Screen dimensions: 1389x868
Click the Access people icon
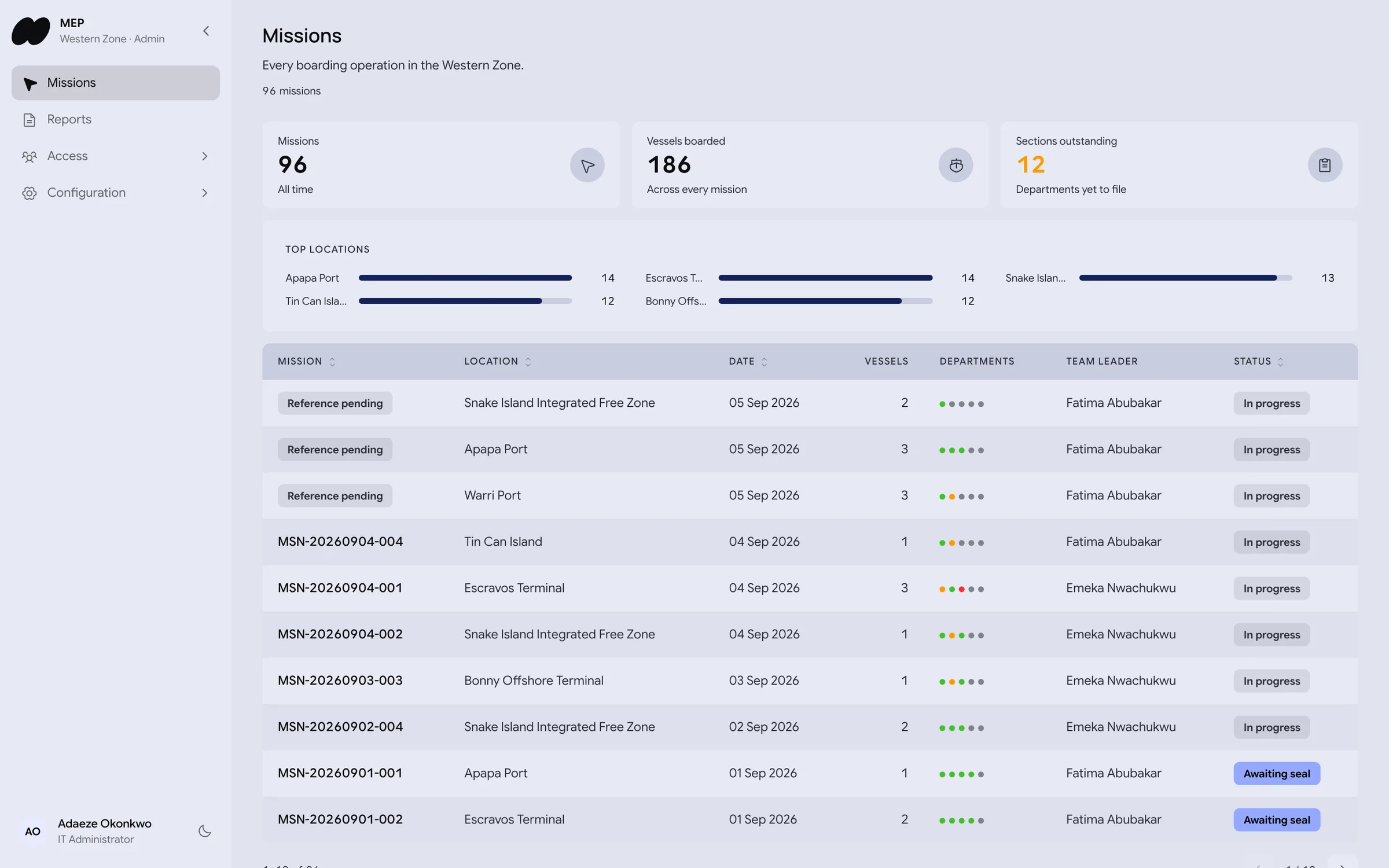click(x=30, y=156)
